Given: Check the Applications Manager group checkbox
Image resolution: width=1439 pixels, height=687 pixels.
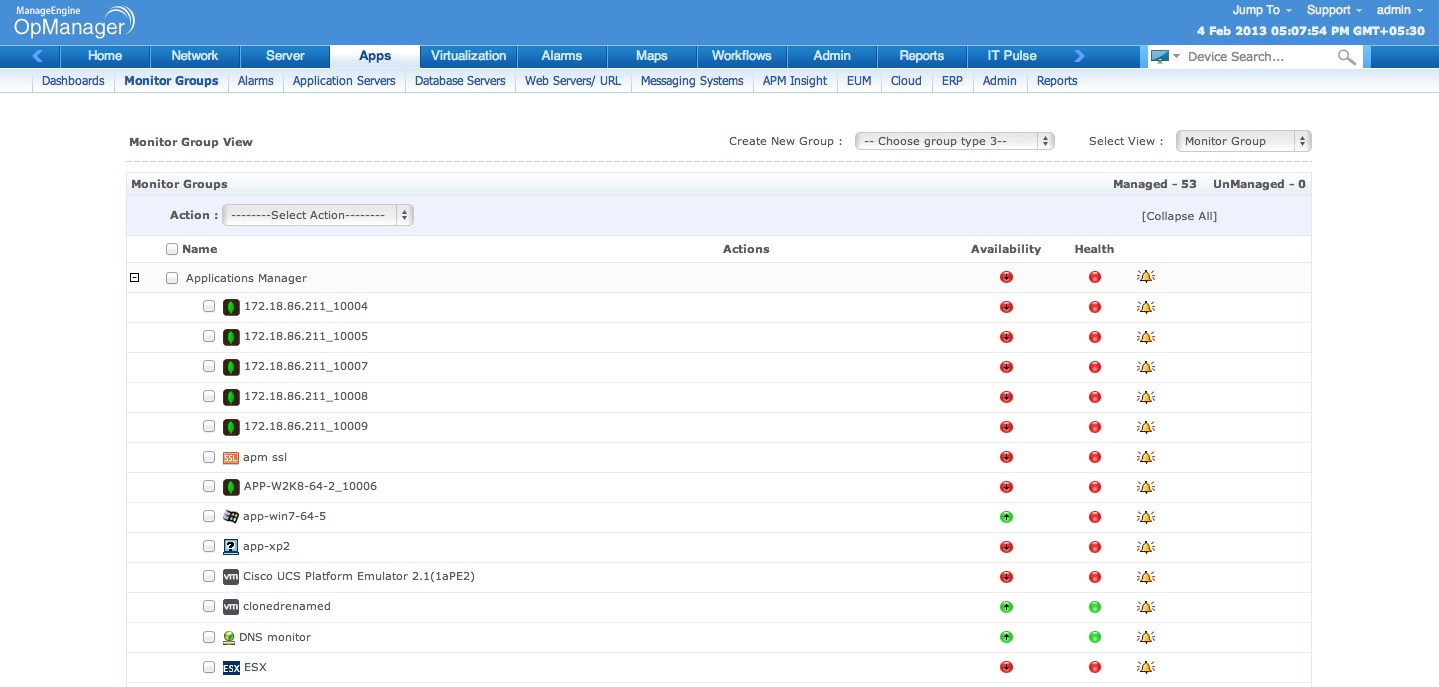Looking at the screenshot, I should click(172, 278).
